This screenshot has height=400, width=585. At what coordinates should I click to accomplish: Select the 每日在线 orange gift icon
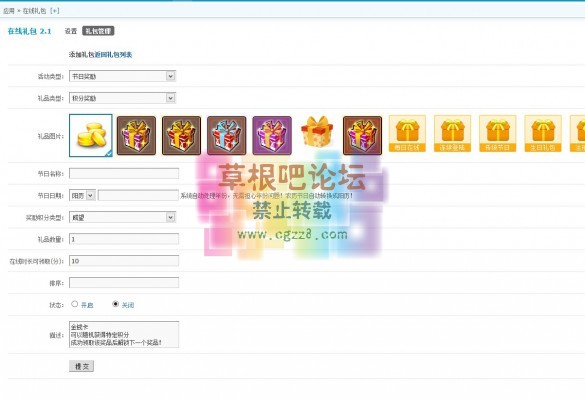[407, 134]
